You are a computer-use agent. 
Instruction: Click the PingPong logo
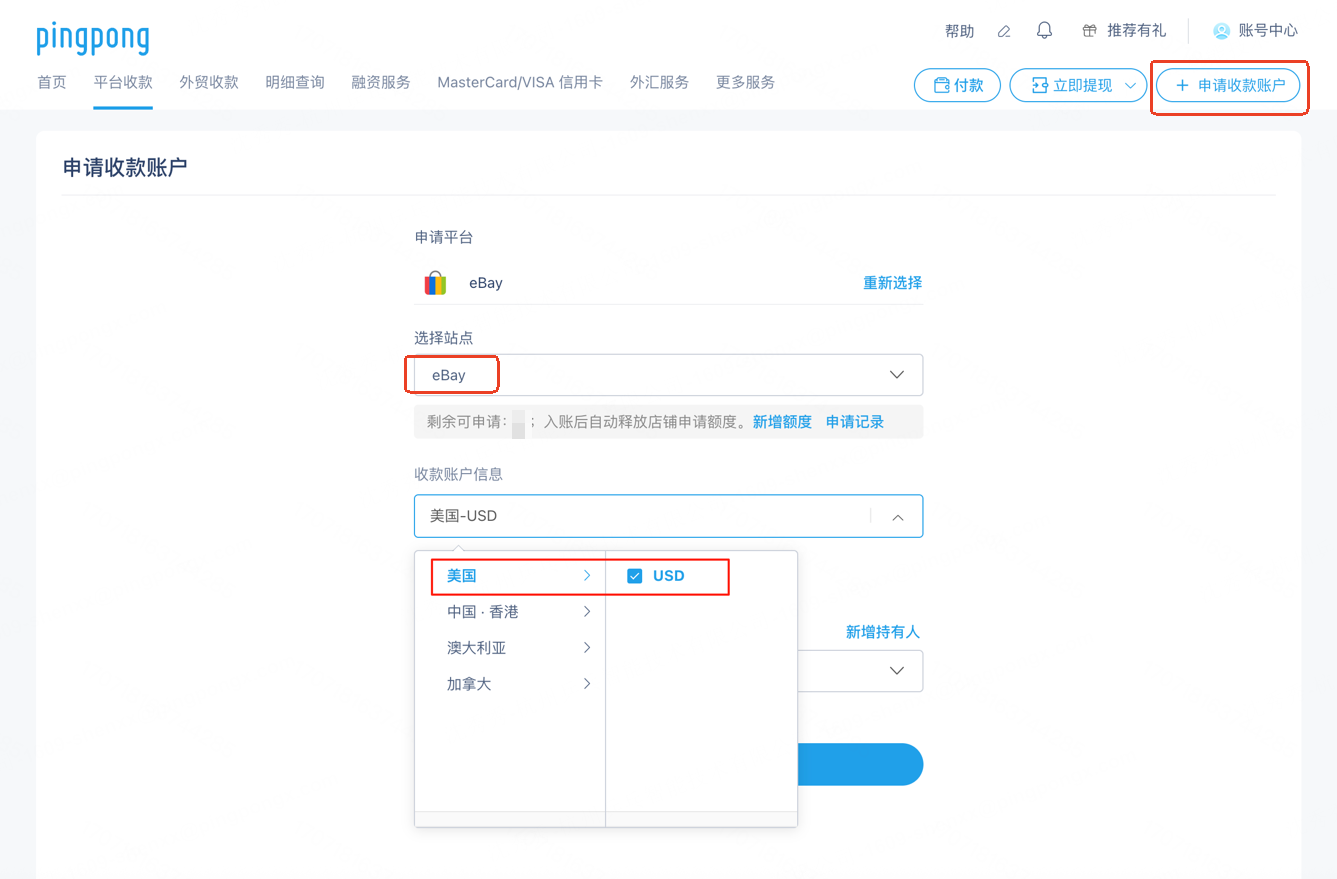click(x=93, y=38)
